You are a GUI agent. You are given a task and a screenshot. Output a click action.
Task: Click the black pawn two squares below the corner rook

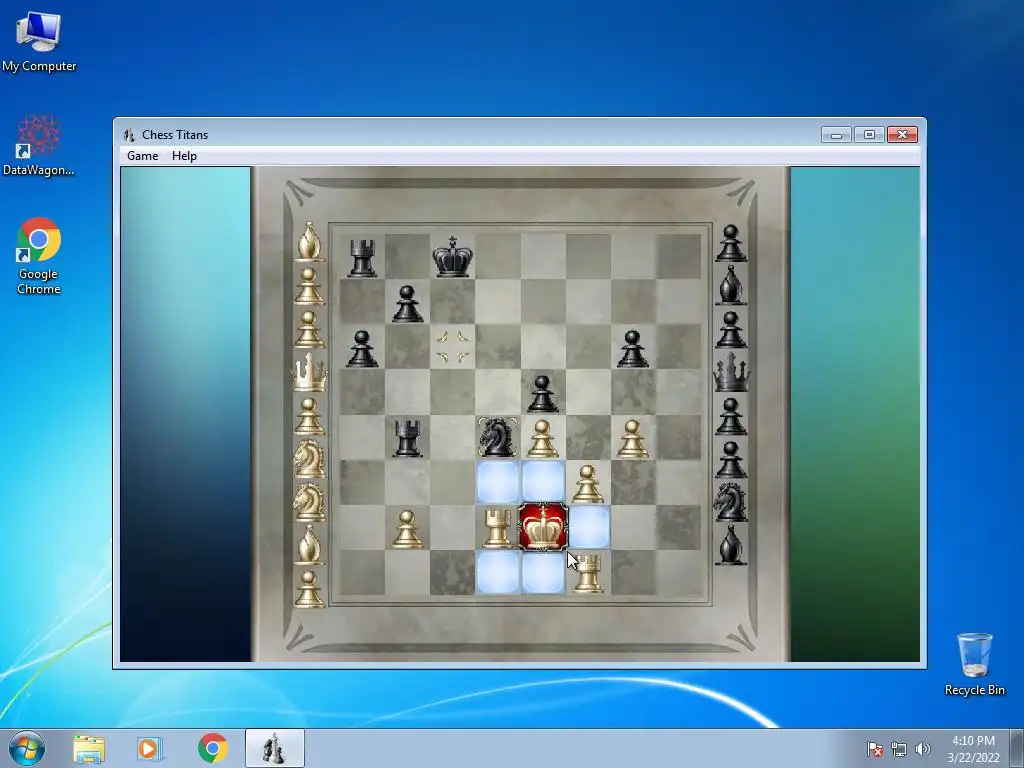(x=362, y=349)
